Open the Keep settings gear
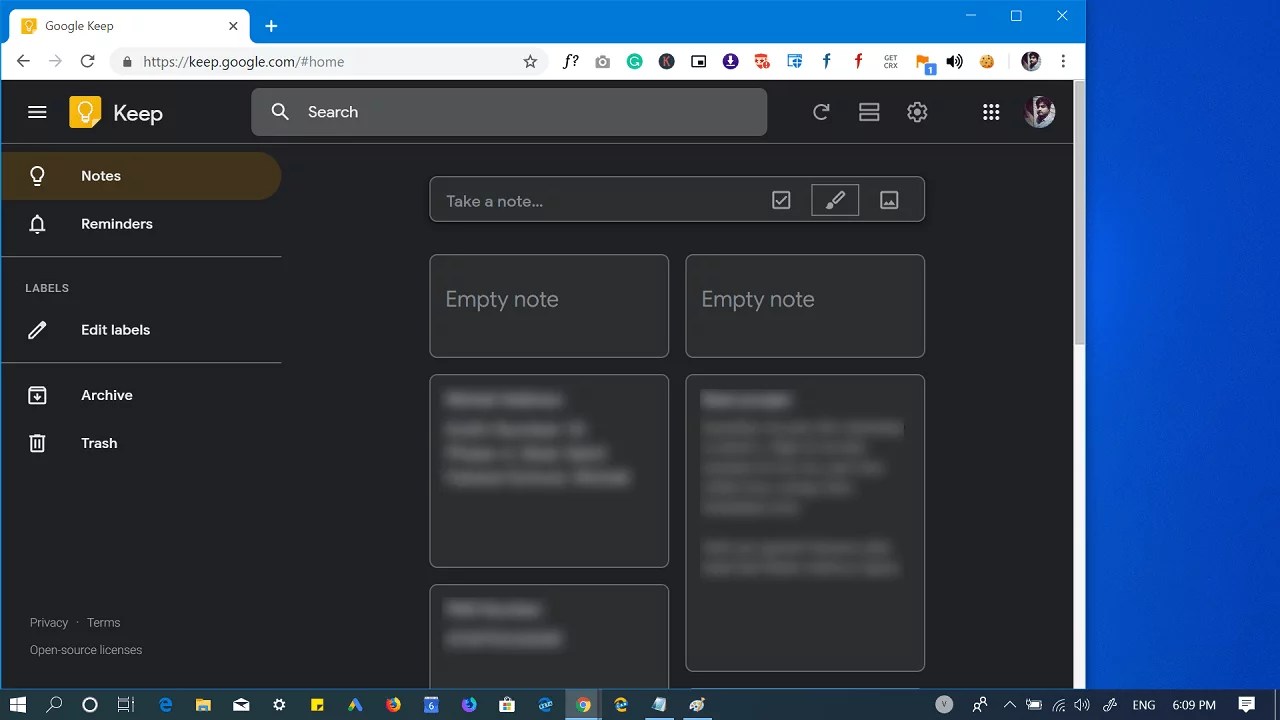1280x720 pixels. (x=917, y=112)
